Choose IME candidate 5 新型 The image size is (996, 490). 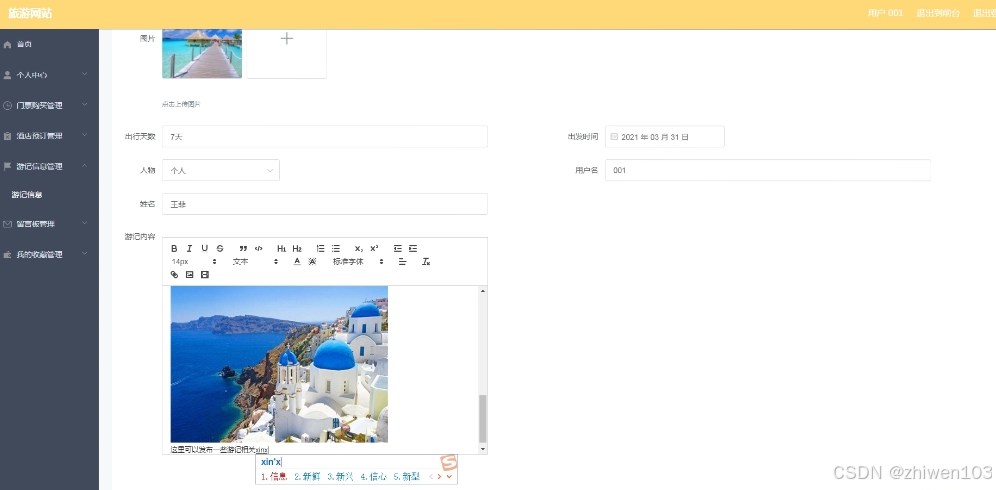(x=407, y=477)
